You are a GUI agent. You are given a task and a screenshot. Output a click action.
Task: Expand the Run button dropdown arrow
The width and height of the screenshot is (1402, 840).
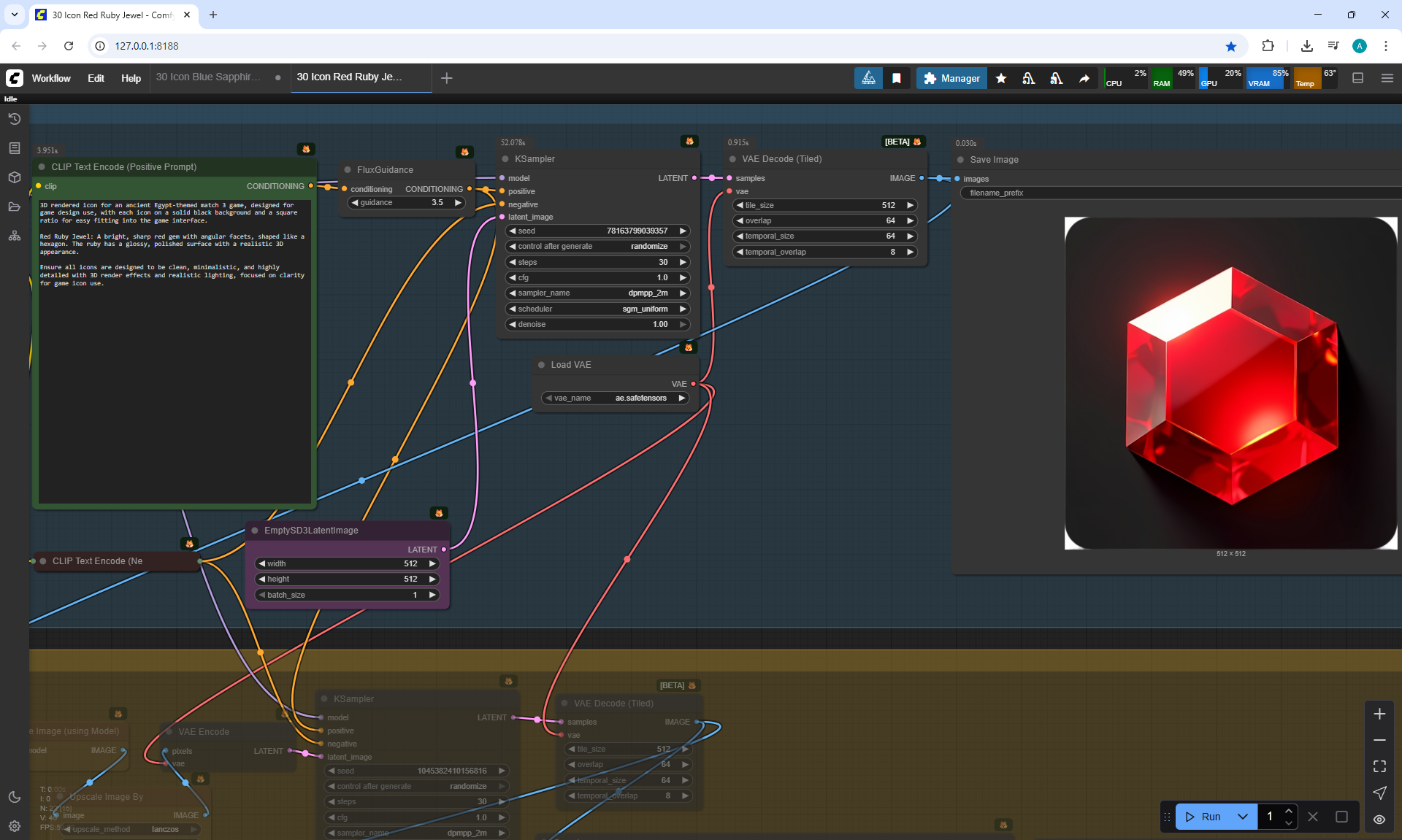tap(1243, 817)
